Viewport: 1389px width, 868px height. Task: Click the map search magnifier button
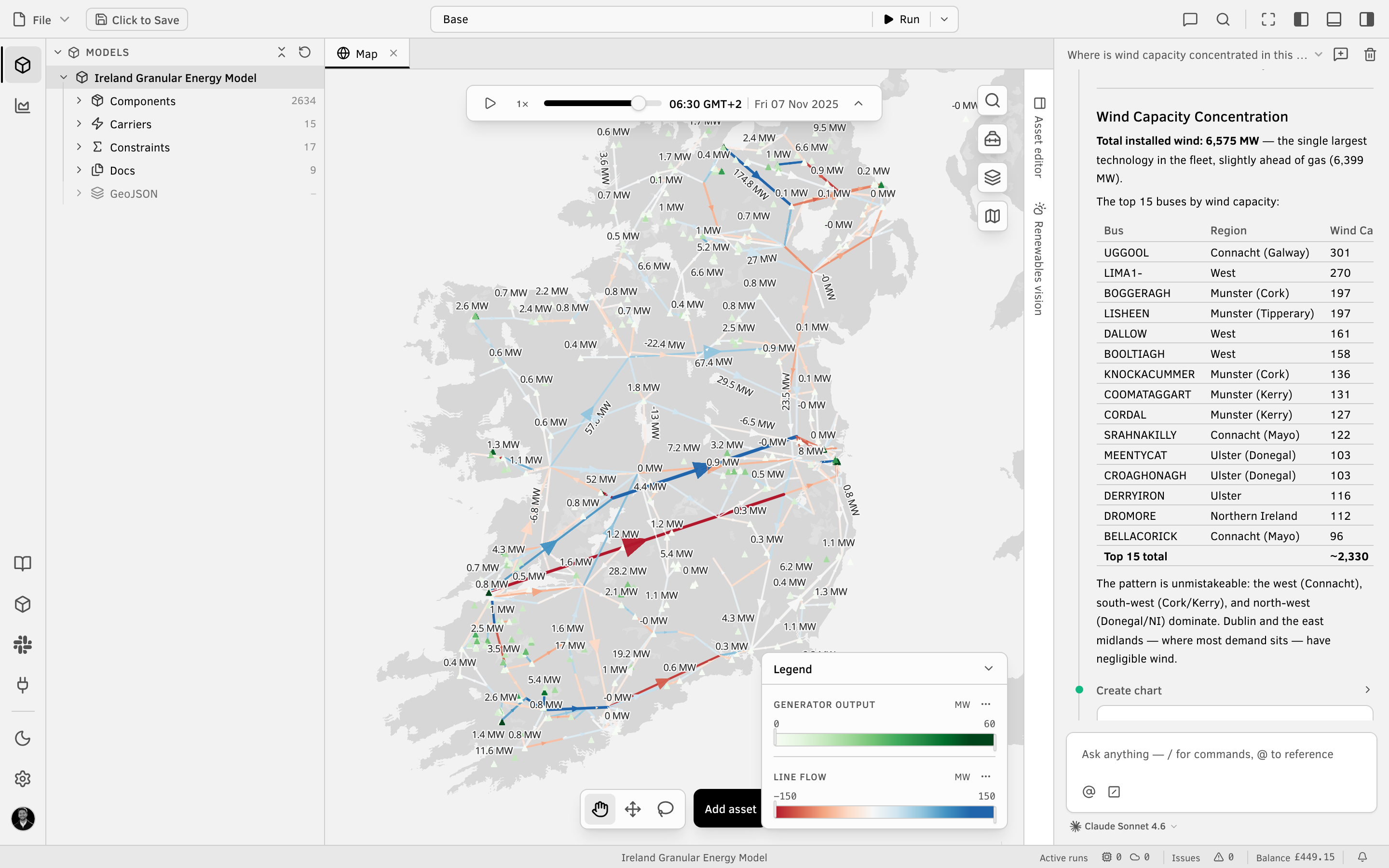tap(993, 100)
